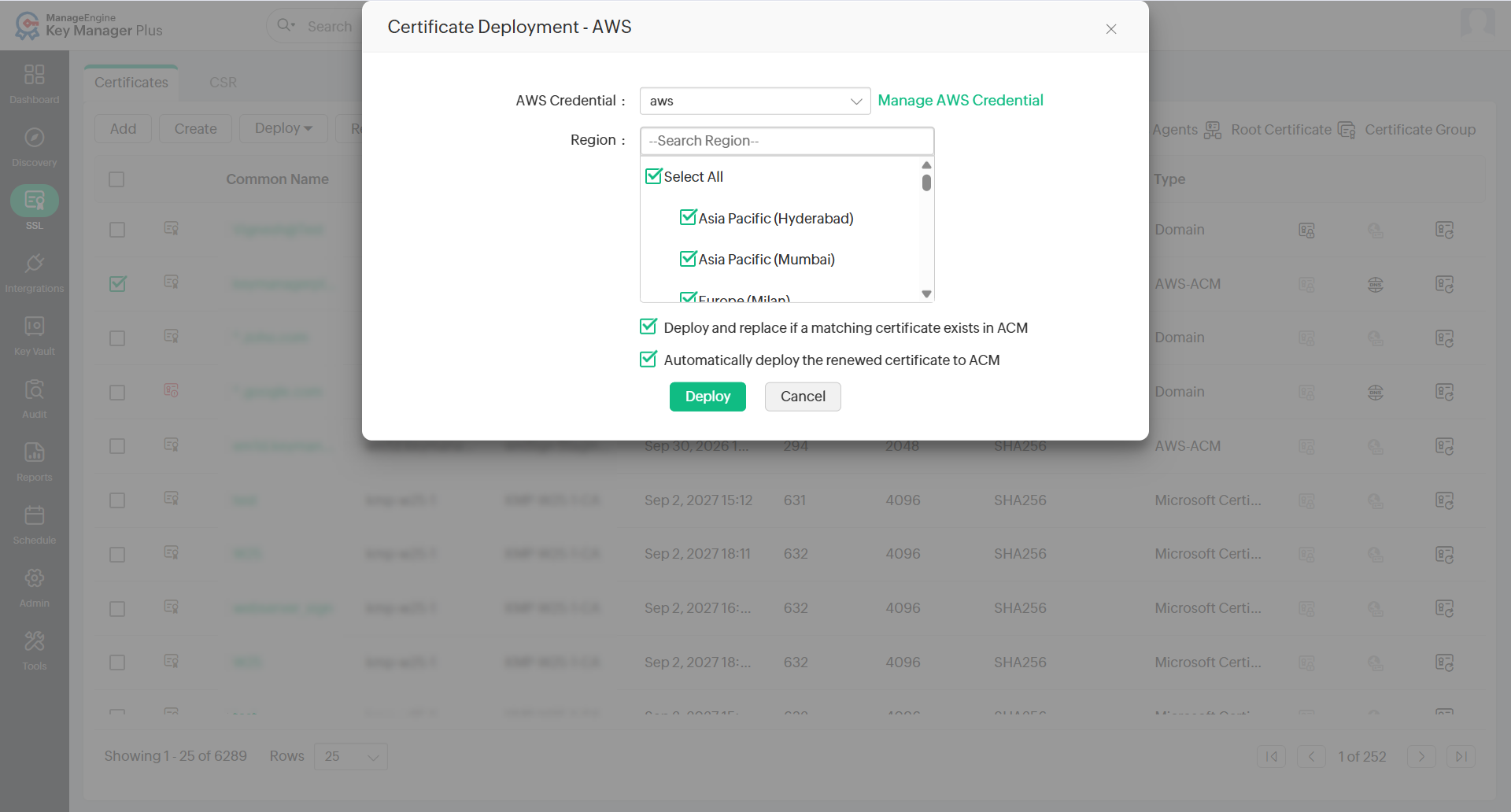Open the Discovery sidebar icon

click(34, 146)
